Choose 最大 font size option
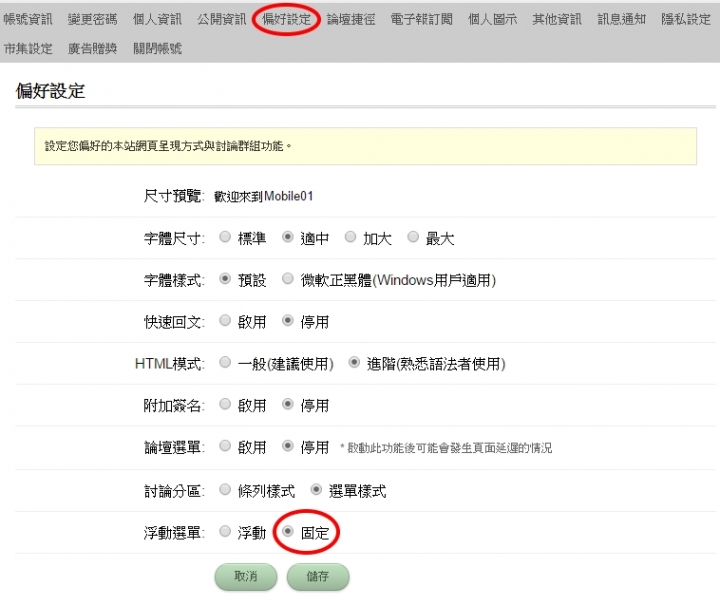The width and height of the screenshot is (720, 606). pos(413,237)
